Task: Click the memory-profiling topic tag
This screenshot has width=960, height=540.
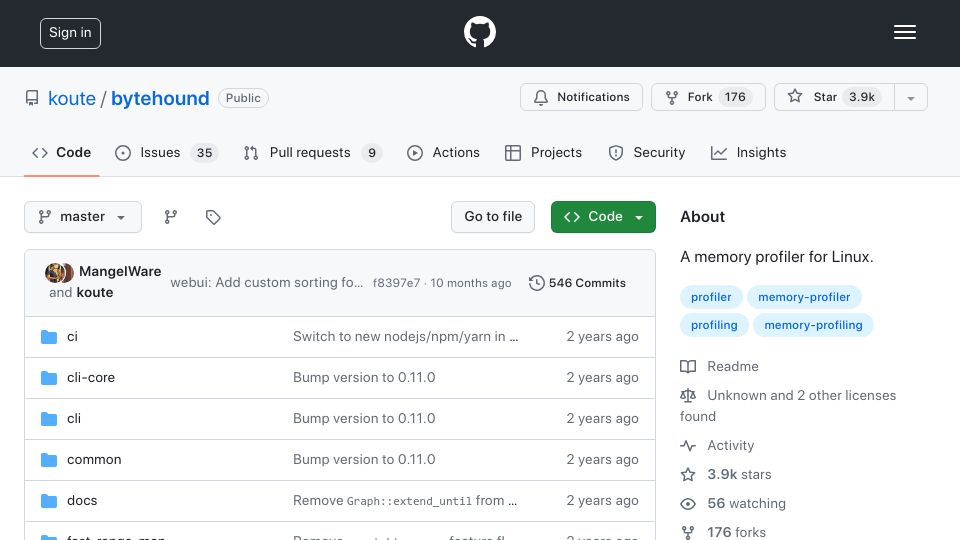Action: [813, 325]
